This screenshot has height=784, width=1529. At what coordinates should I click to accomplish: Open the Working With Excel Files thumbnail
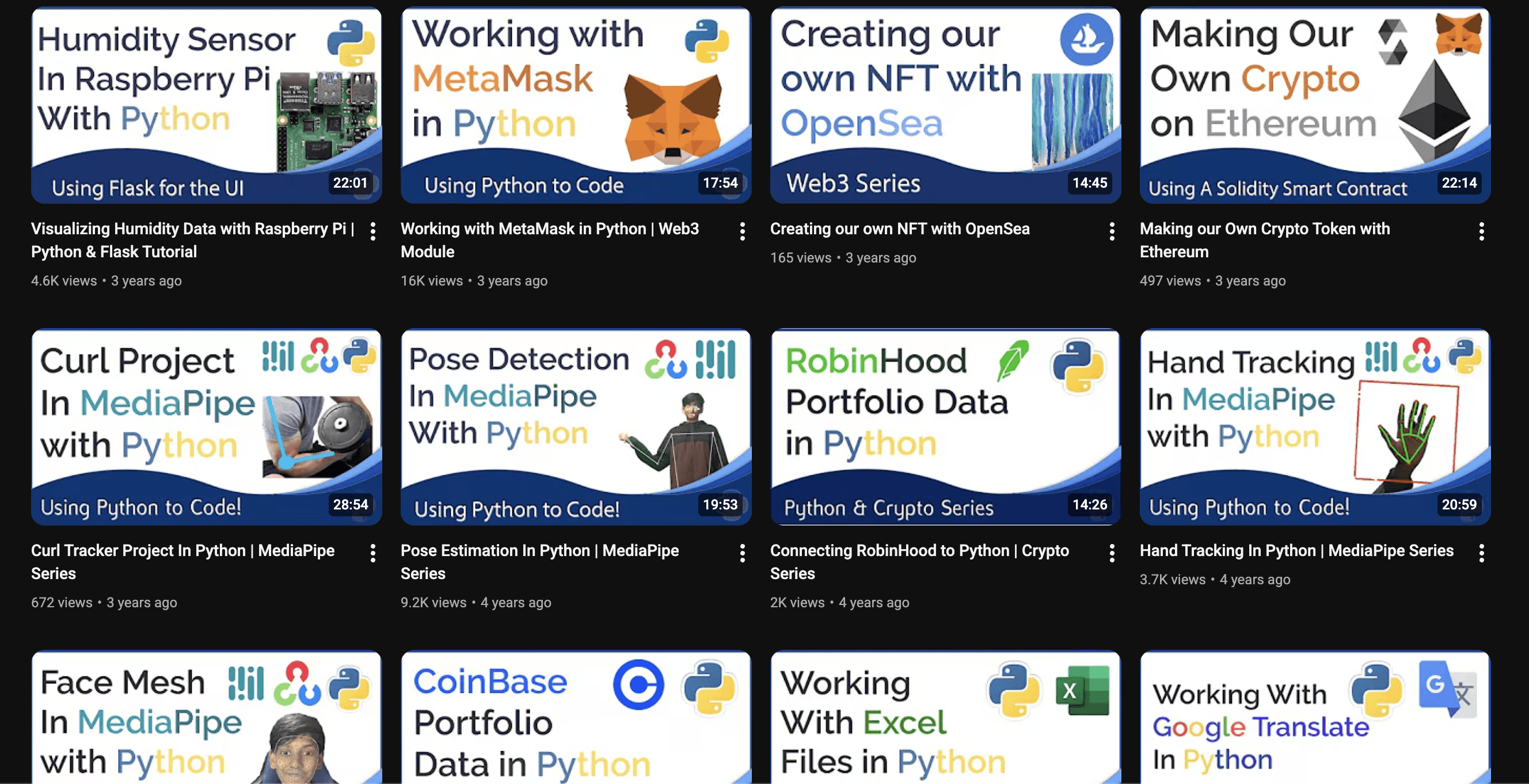click(945, 718)
